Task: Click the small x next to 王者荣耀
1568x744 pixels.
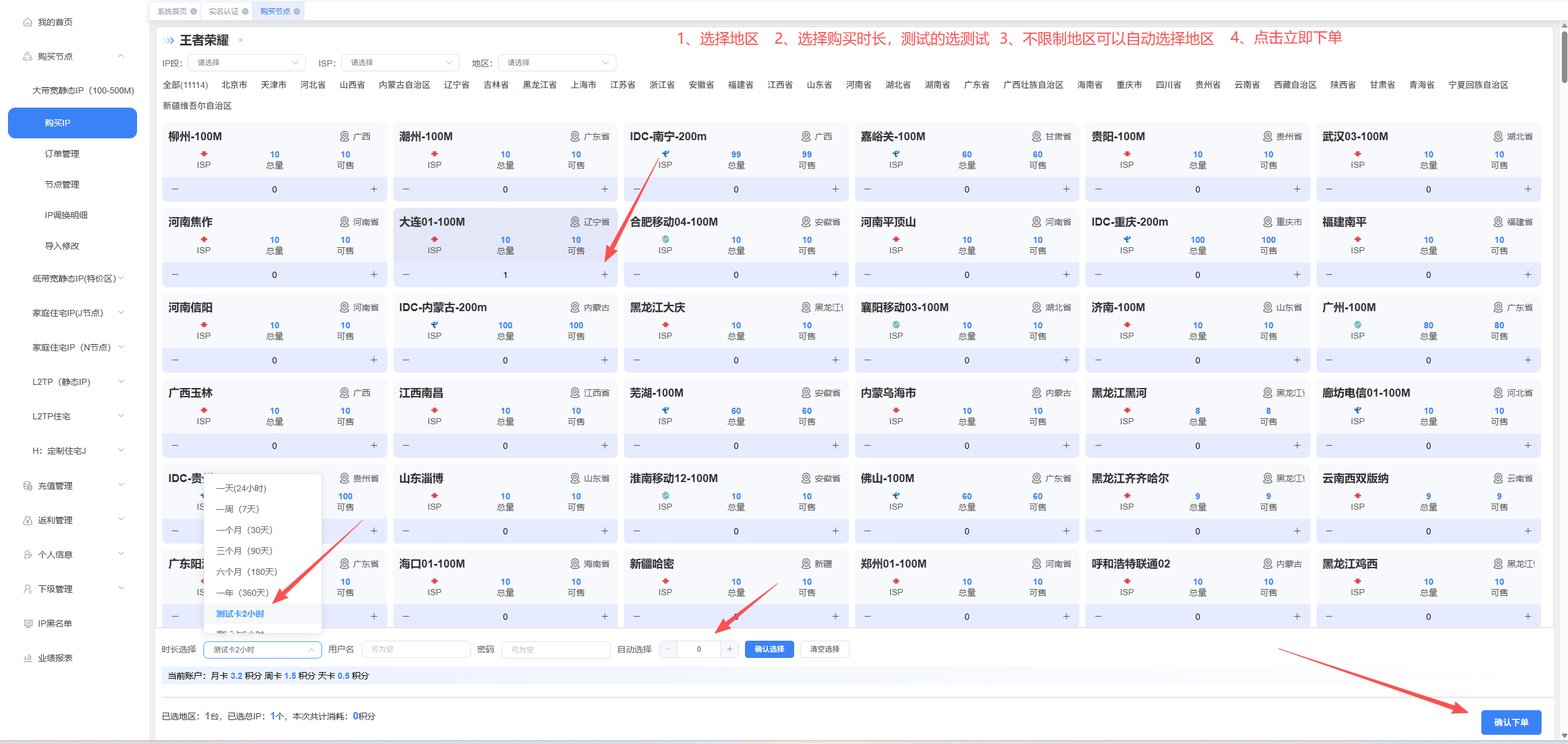Action: point(240,41)
